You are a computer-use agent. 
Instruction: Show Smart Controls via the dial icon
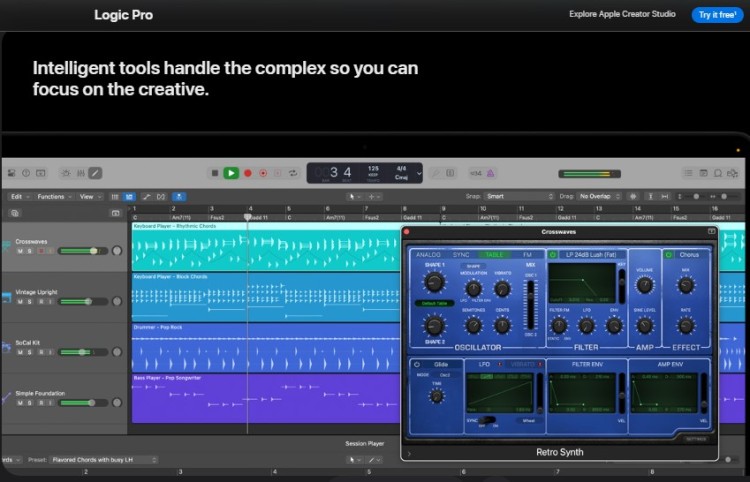click(66, 173)
